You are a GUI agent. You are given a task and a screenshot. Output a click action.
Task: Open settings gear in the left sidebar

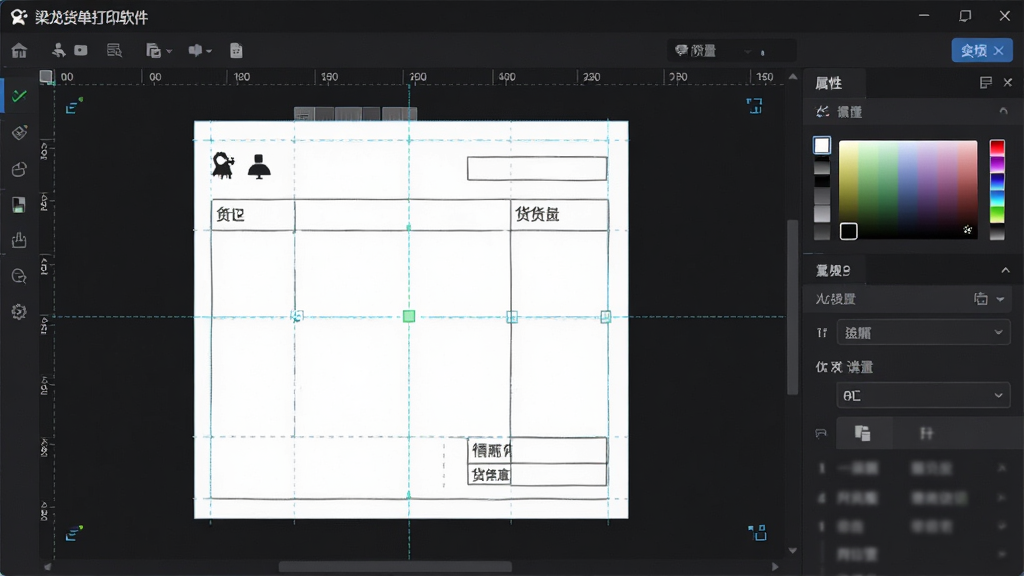[19, 312]
